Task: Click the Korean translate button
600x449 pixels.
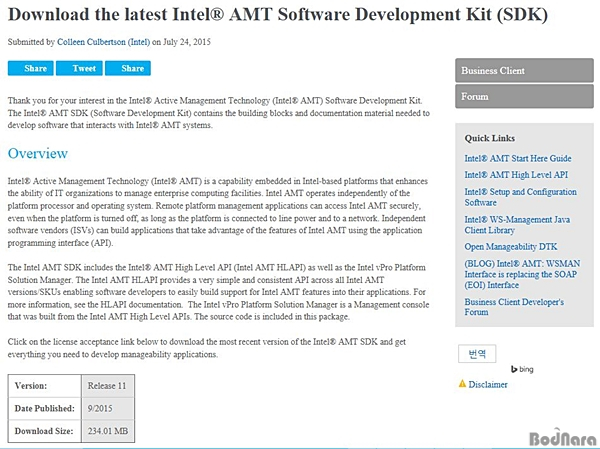Action: 477,354
